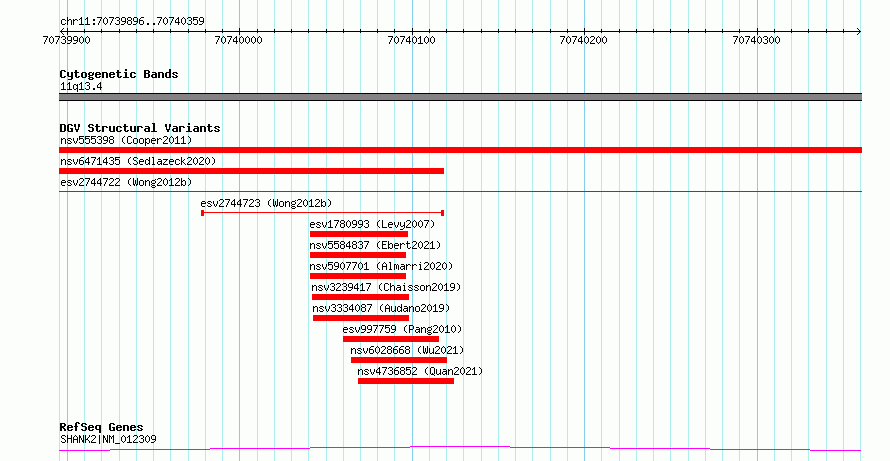Click the red bar under nsv4736852
This screenshot has width=890, height=461.
pos(406,381)
